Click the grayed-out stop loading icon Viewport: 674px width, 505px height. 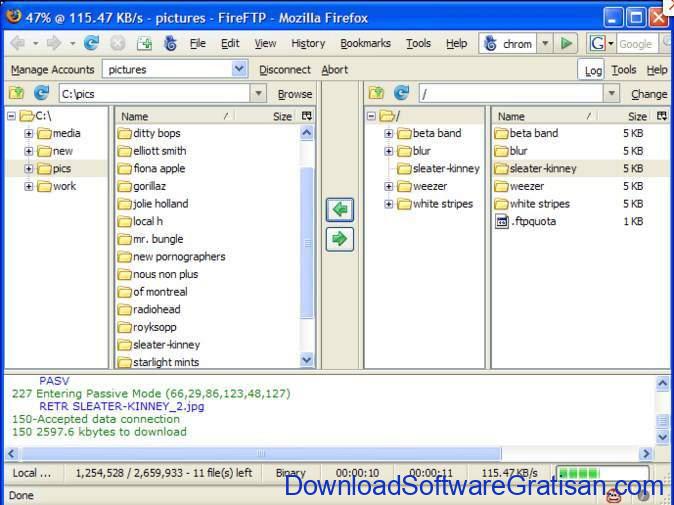click(117, 43)
